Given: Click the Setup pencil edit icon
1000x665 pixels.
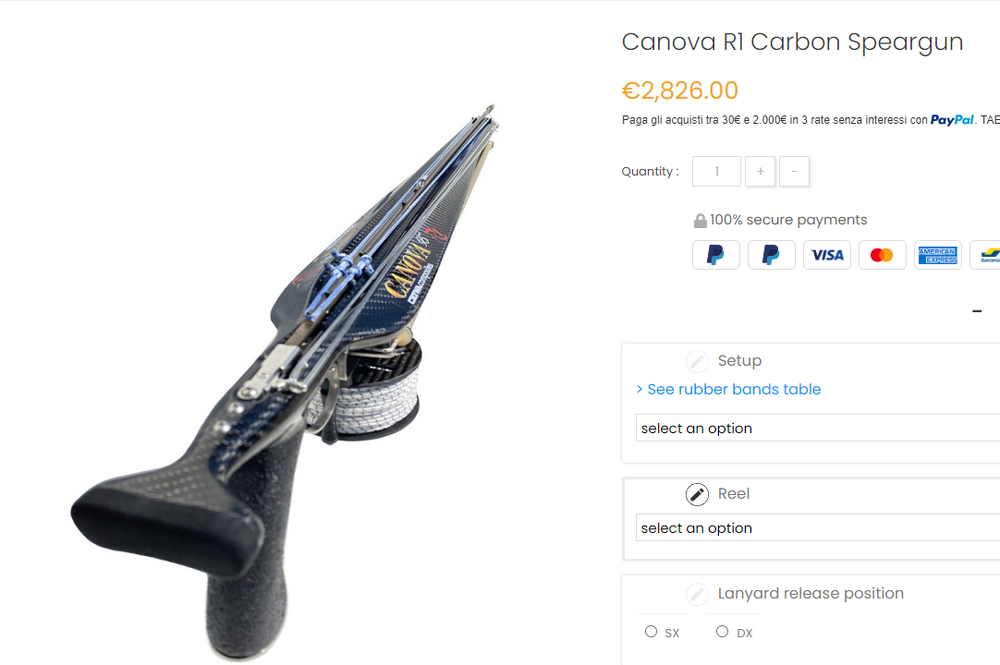Looking at the screenshot, I should click(x=697, y=362).
